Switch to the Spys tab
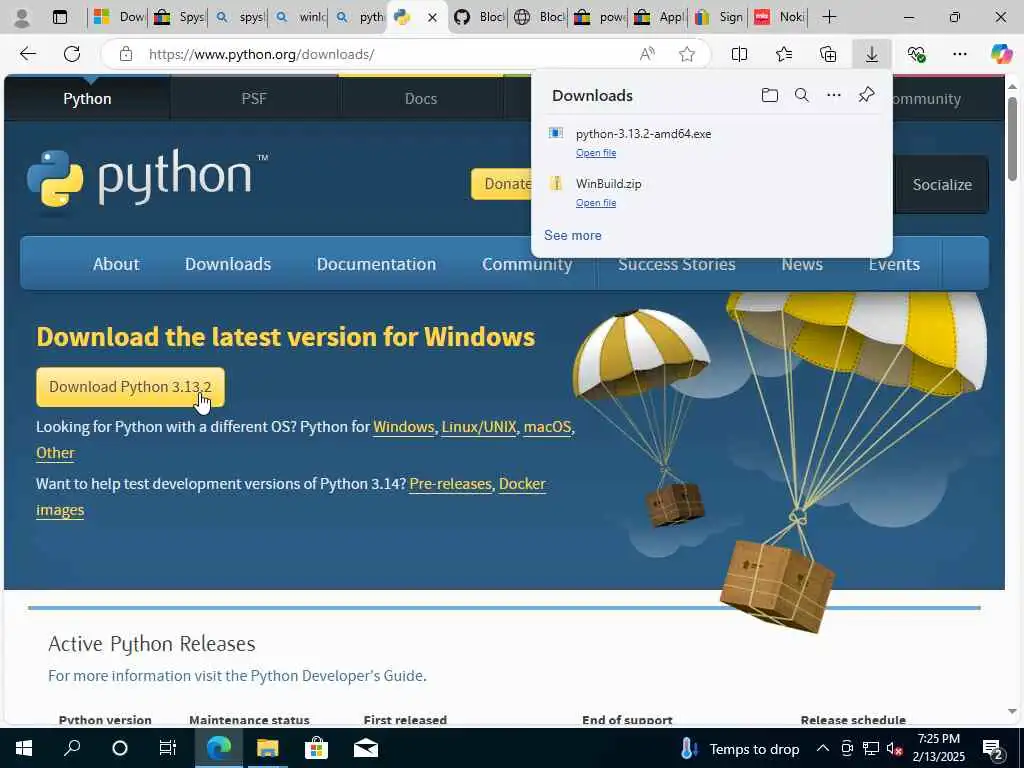The image size is (1024, 768). (178, 17)
